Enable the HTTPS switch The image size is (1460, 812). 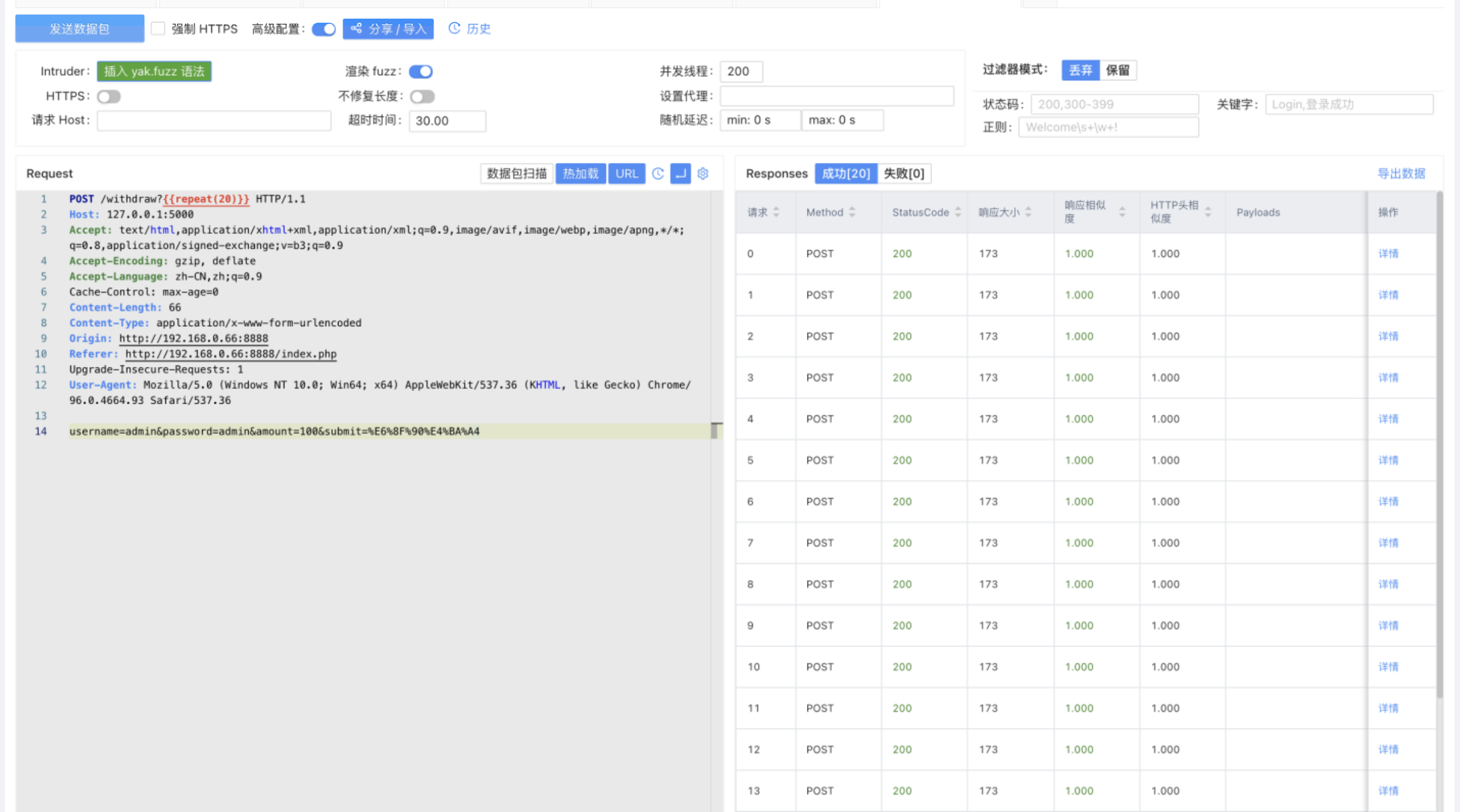click(x=109, y=96)
